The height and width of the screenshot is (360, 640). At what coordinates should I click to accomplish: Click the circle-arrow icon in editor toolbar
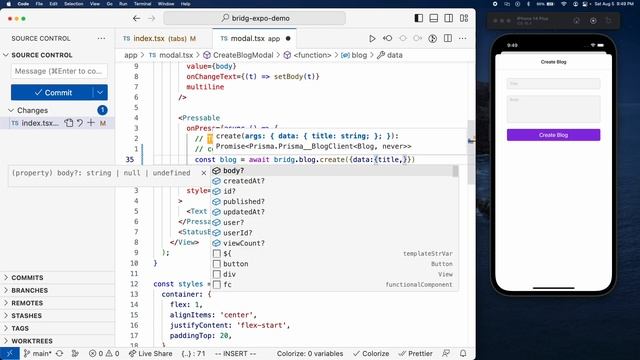(417, 38)
